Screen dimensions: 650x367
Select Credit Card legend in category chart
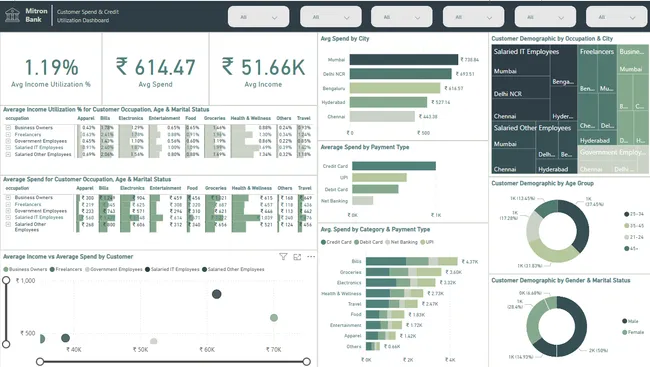tap(335, 242)
